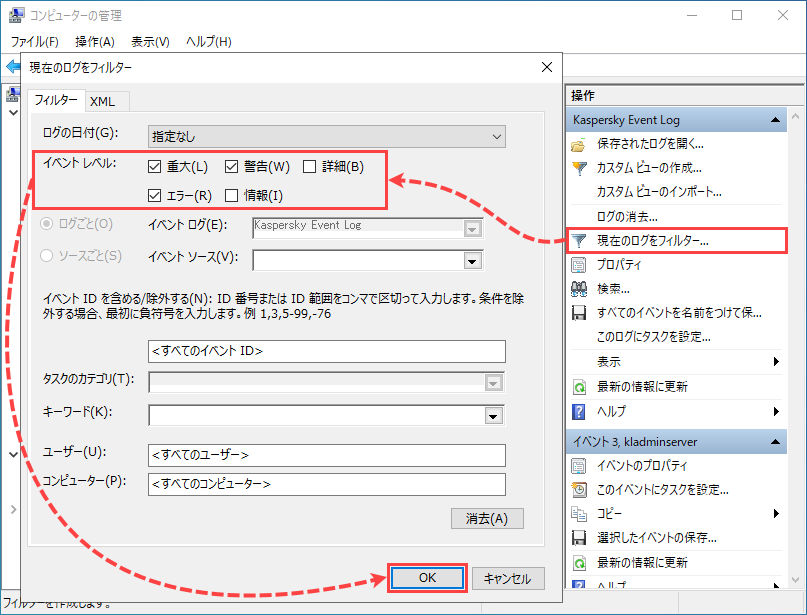Click the このイベントにタスクを設定 clock icon
Viewport: 807px width, 615px height.
coord(579,489)
